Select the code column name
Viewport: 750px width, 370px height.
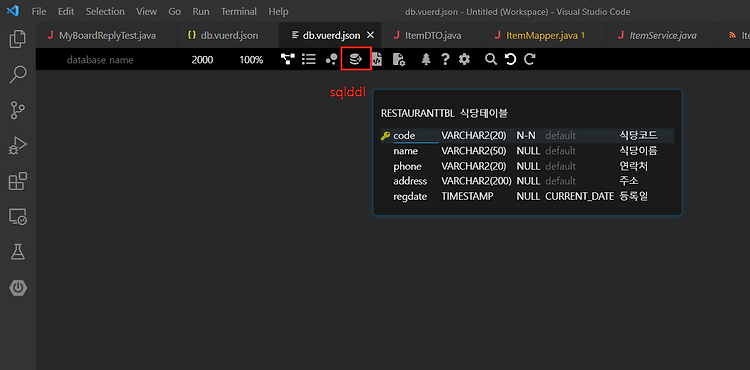404,136
